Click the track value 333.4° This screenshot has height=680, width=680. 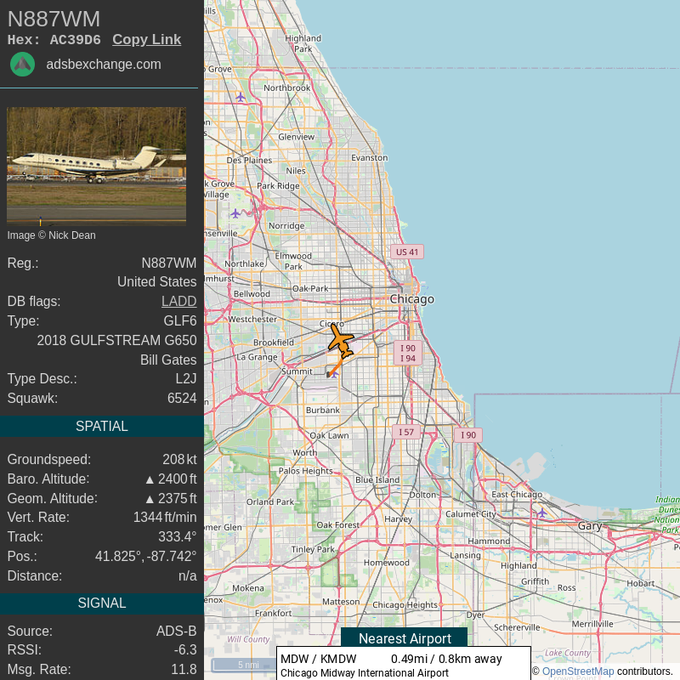coord(177,537)
